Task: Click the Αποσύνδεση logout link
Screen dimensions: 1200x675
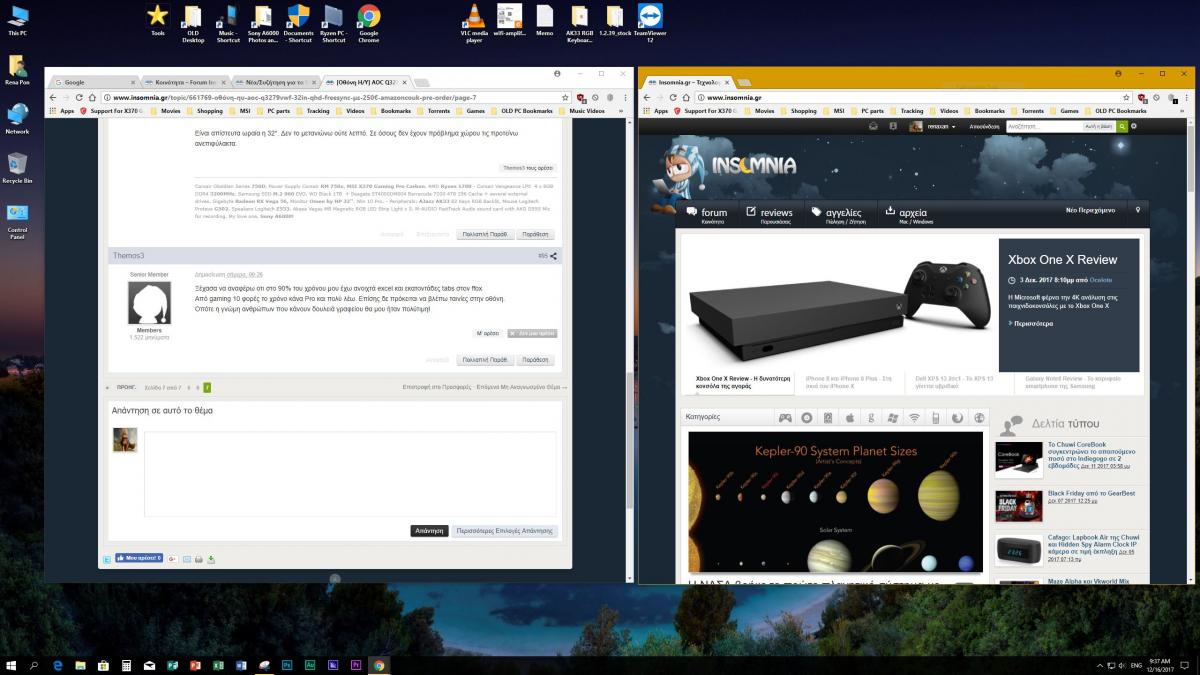Action: click(984, 127)
